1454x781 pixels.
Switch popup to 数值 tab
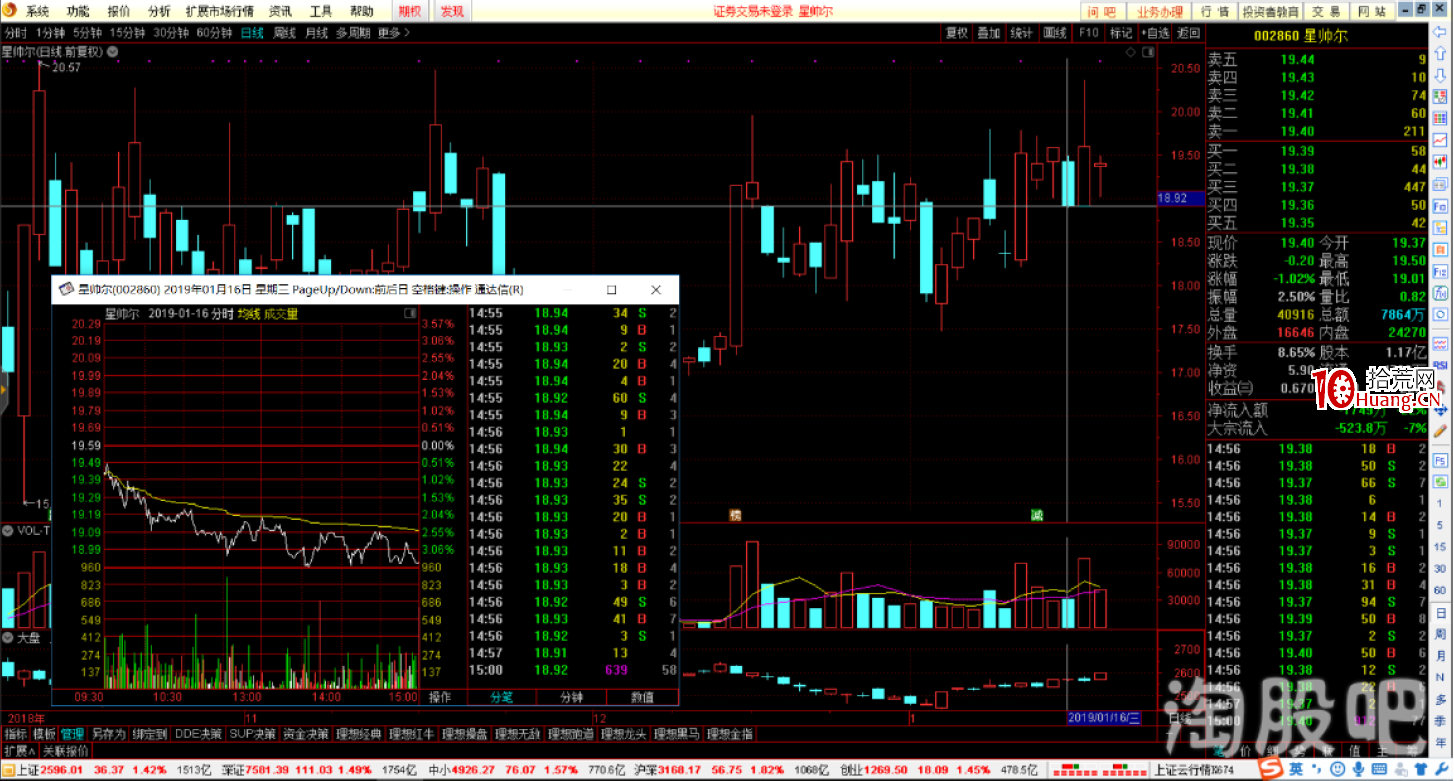(x=642, y=697)
